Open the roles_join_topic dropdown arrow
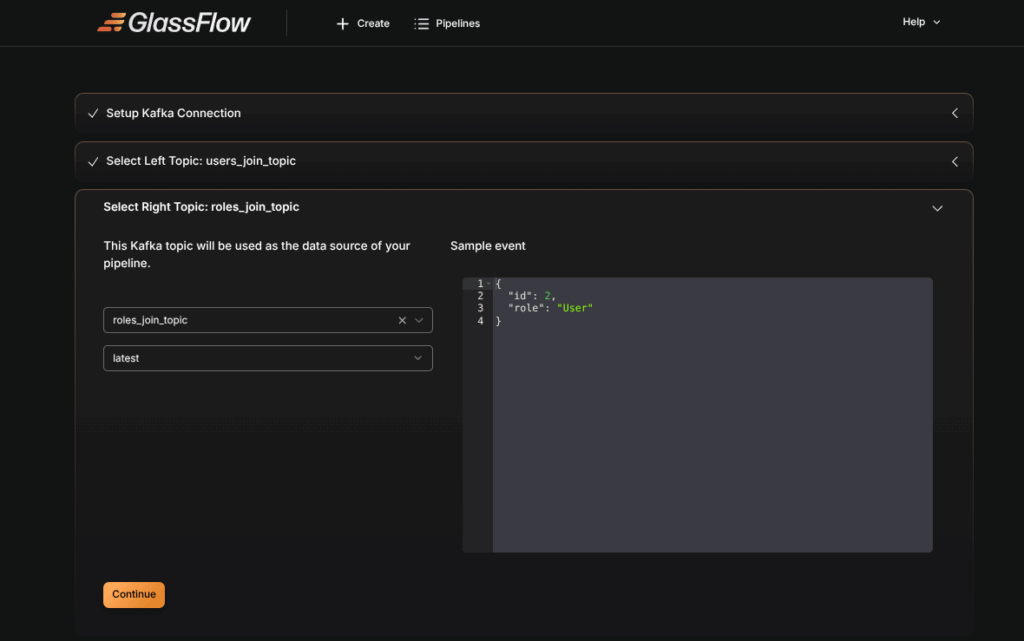1024x641 pixels. click(x=419, y=320)
